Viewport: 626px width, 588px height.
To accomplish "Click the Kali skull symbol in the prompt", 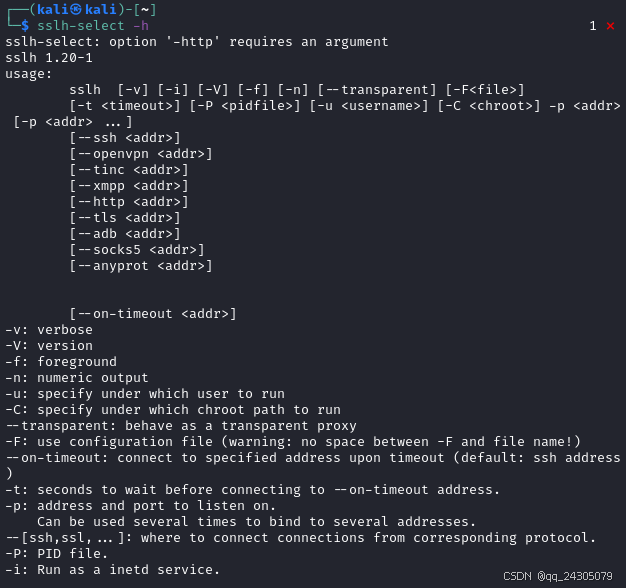I will click(x=76, y=9).
